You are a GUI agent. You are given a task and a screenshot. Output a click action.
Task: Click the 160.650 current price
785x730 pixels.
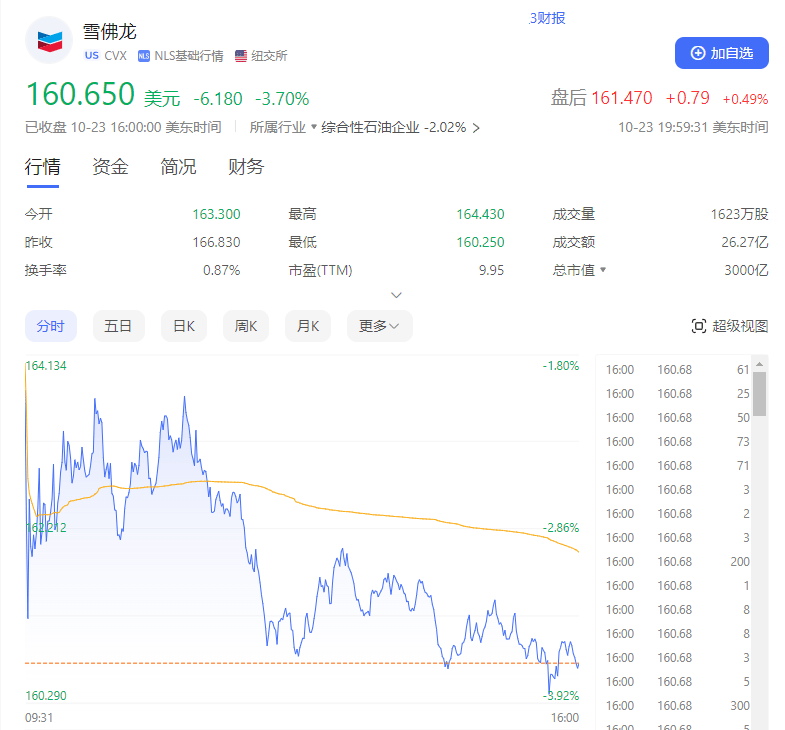tap(80, 94)
